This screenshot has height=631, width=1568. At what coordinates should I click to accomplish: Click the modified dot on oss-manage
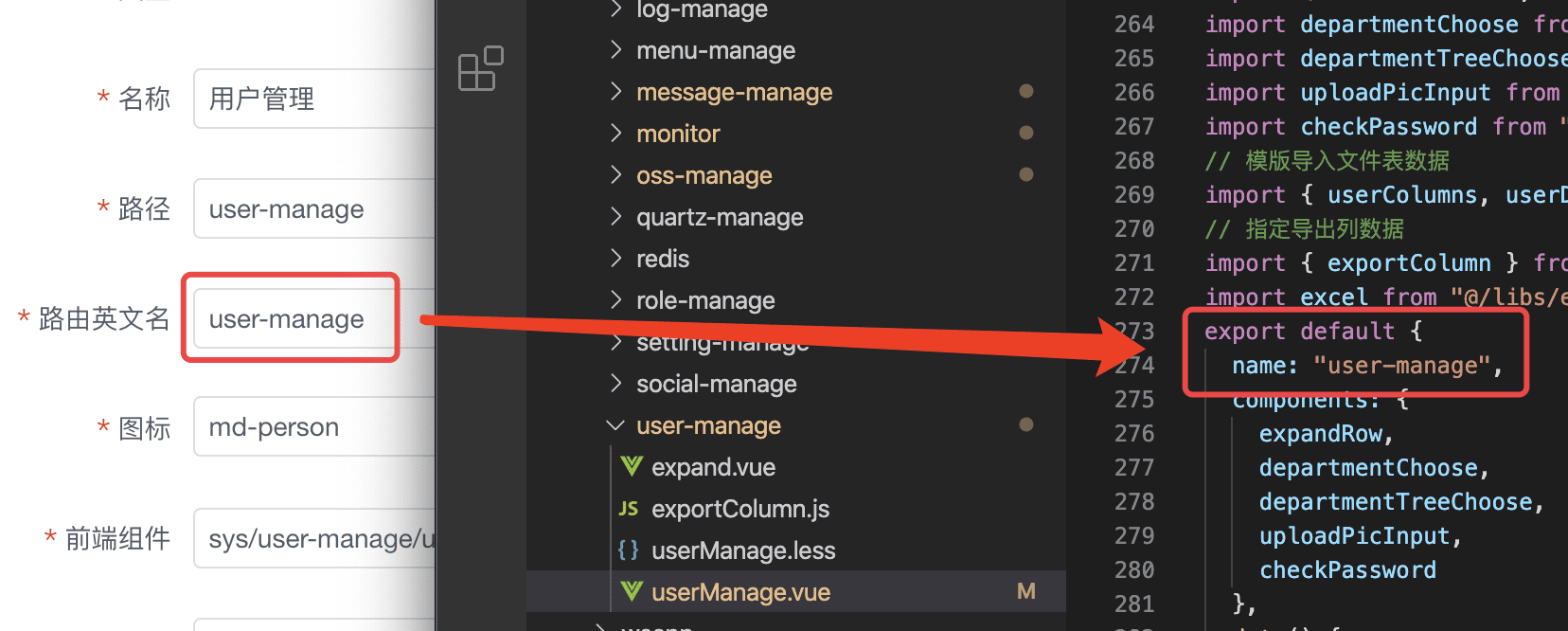[1025, 175]
